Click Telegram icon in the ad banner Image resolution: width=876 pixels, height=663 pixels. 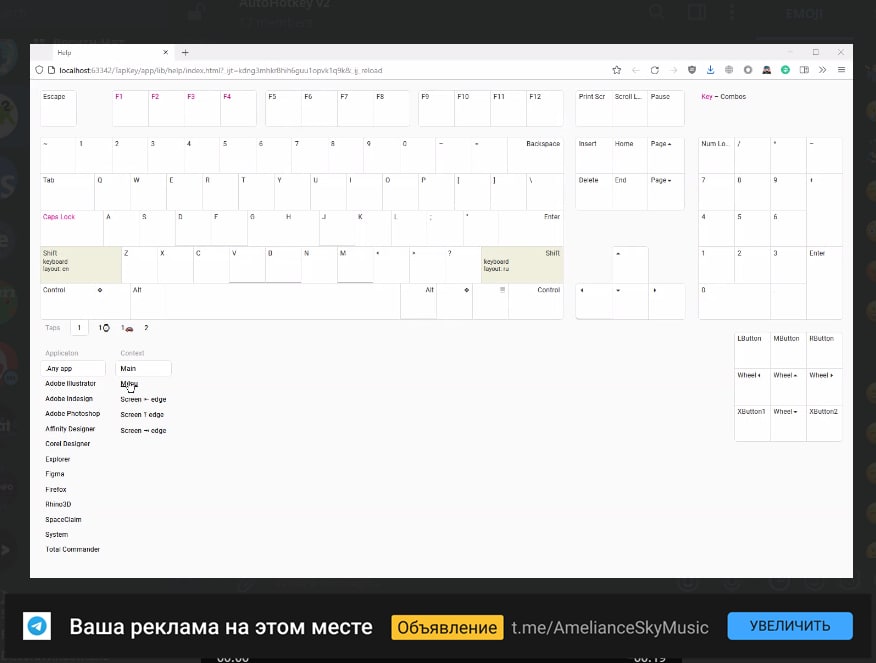(37, 626)
